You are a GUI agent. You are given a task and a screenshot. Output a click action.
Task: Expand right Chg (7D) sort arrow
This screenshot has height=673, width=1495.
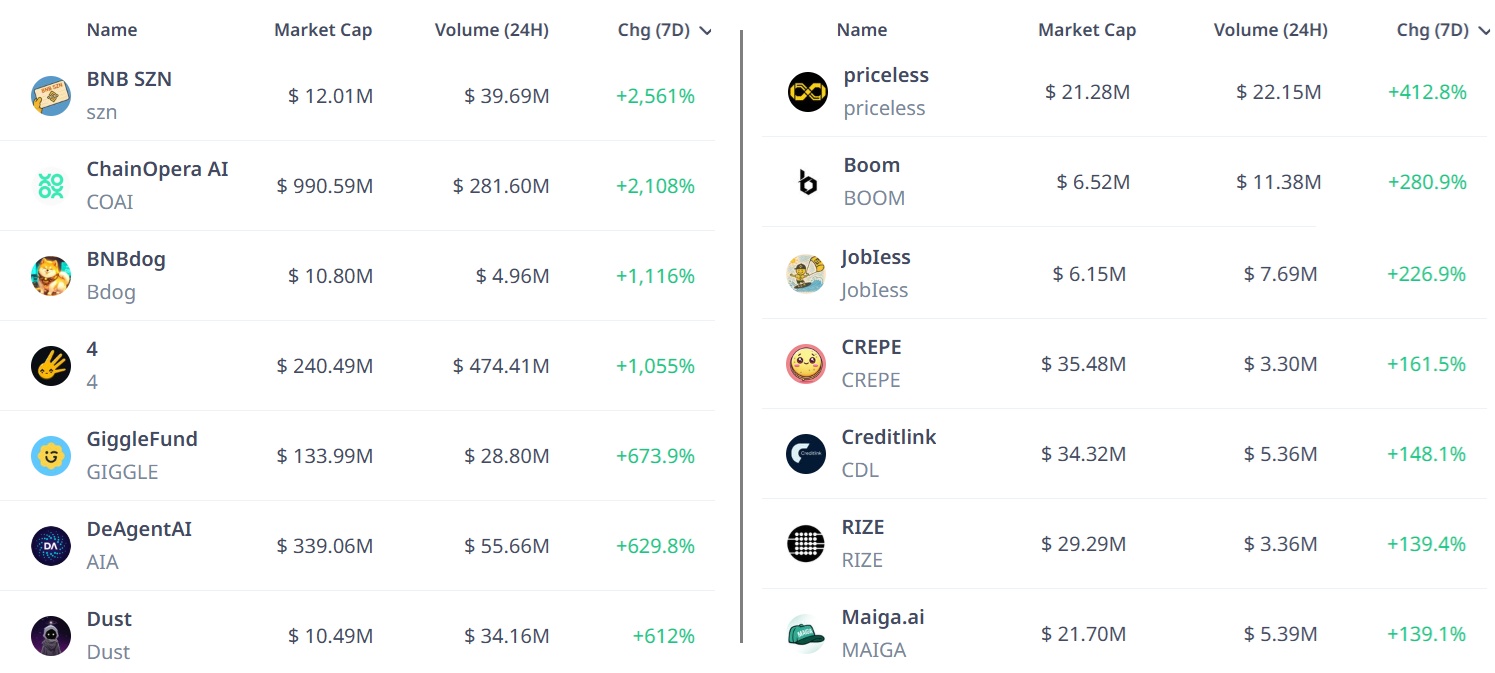(x=1485, y=31)
